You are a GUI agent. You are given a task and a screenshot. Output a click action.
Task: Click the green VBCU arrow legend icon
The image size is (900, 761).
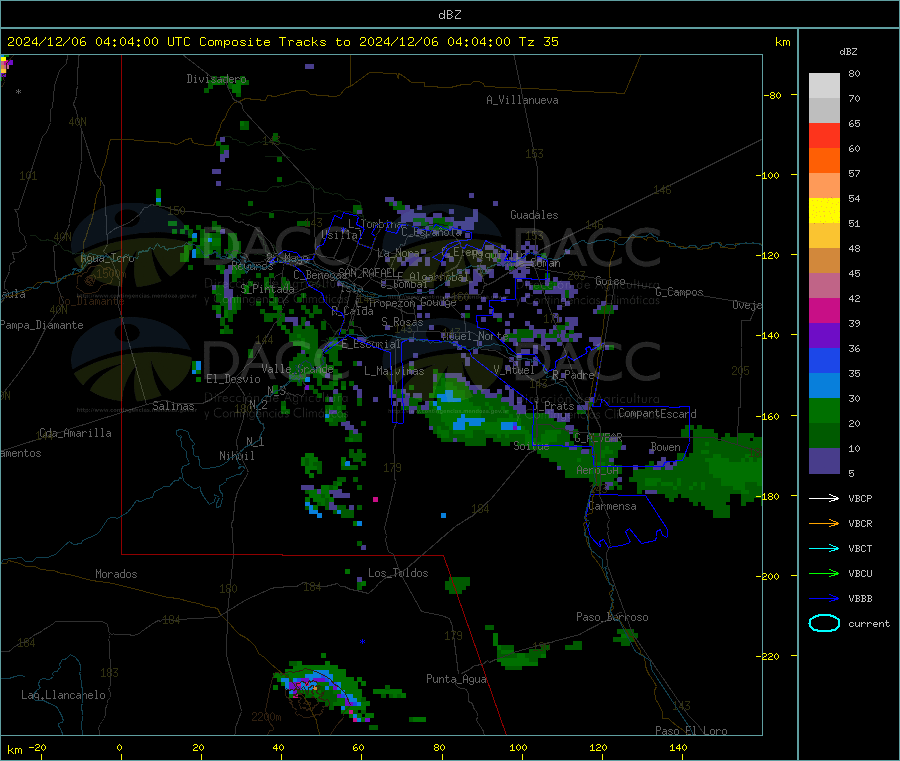pyautogui.click(x=824, y=573)
